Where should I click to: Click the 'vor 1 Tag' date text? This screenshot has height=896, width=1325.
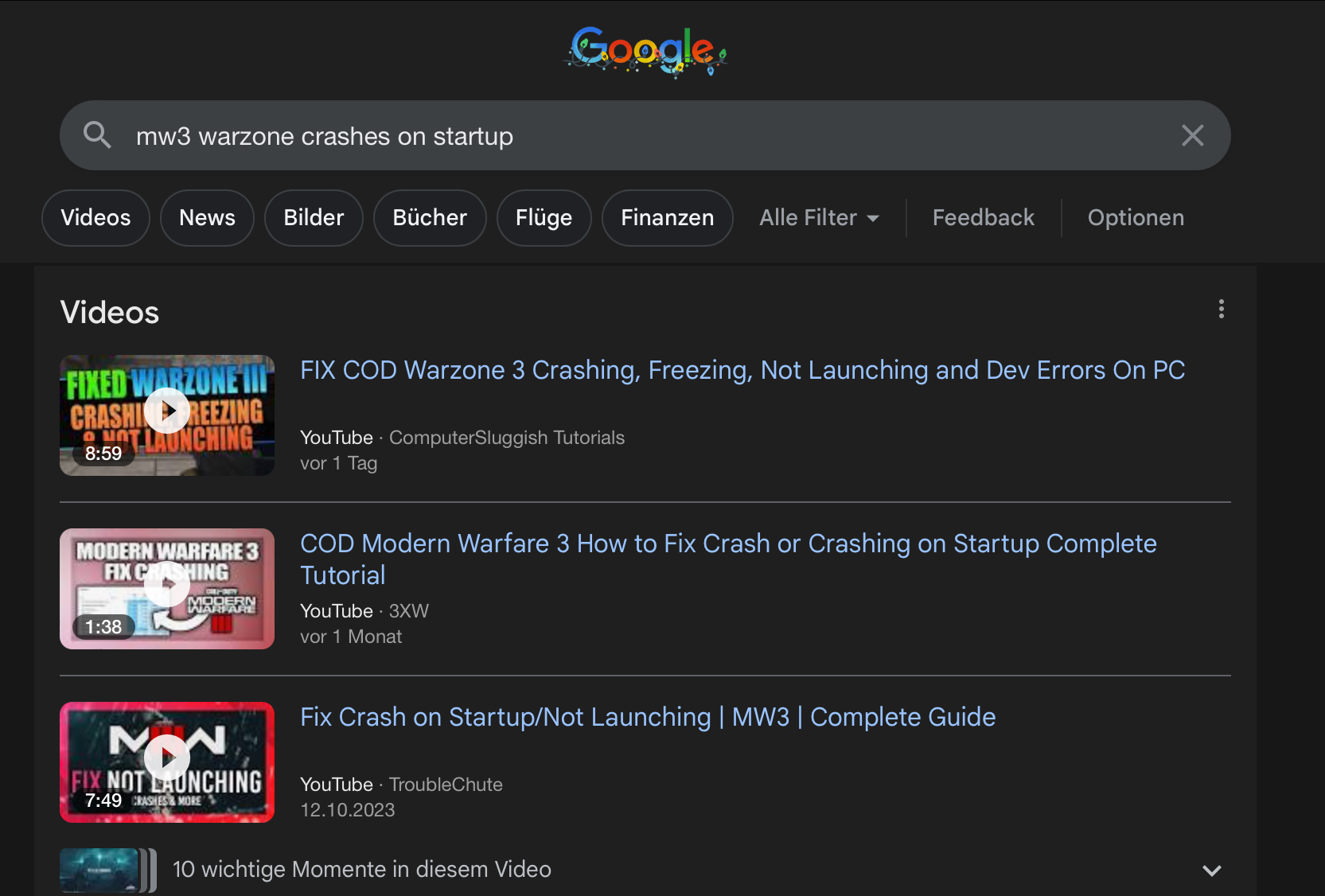(x=338, y=463)
